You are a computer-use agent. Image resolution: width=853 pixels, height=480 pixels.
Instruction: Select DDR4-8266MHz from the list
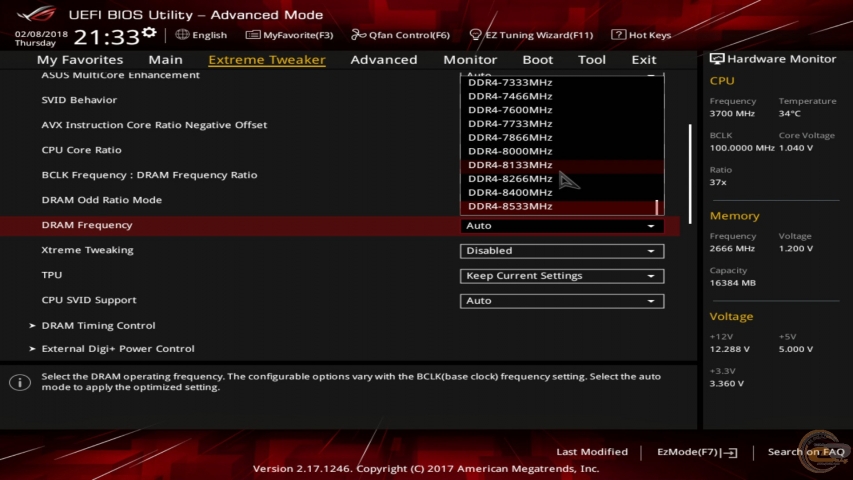(x=561, y=179)
